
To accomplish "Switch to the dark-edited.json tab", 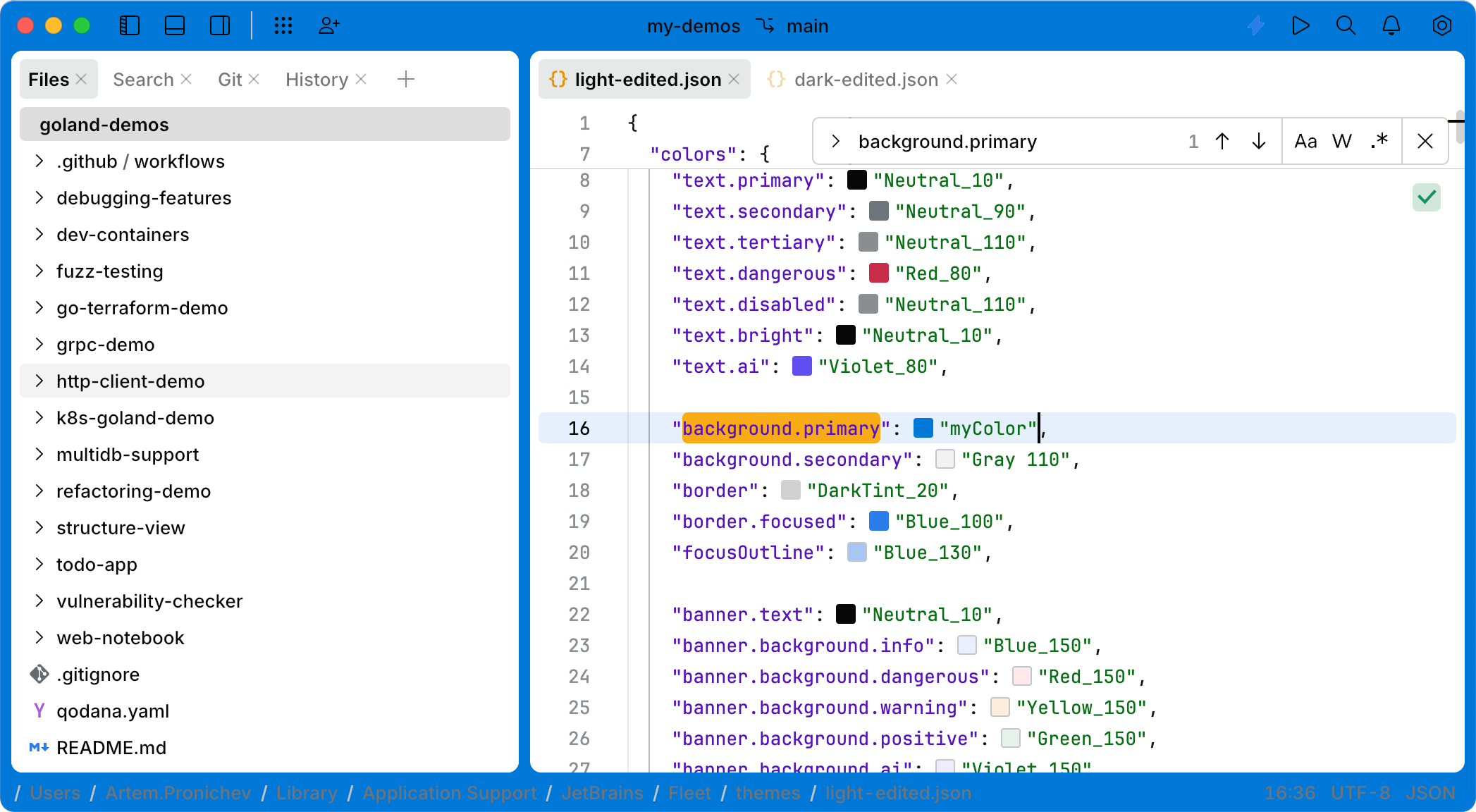I will [x=866, y=79].
